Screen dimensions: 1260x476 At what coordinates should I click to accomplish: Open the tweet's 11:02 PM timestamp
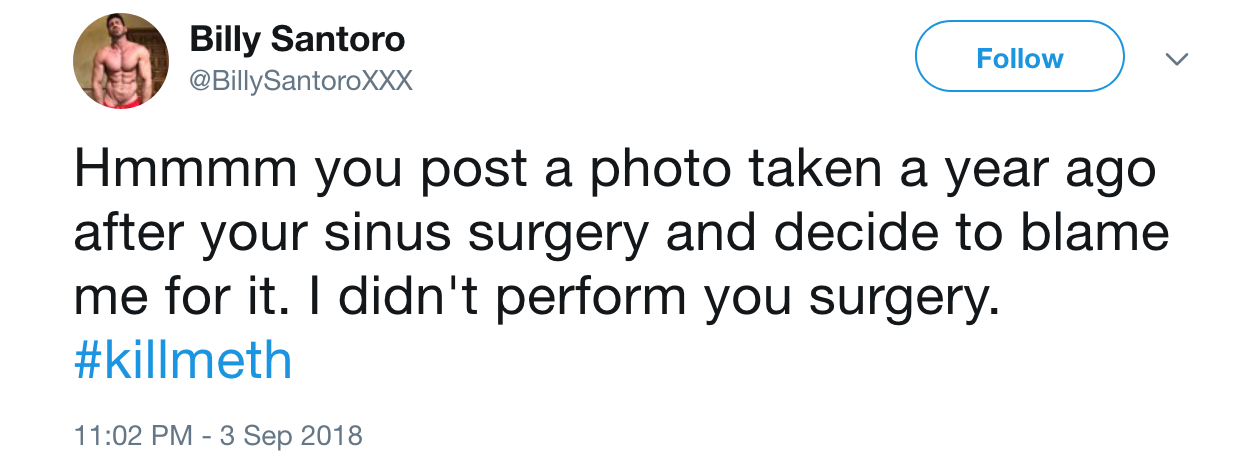[x=133, y=436]
